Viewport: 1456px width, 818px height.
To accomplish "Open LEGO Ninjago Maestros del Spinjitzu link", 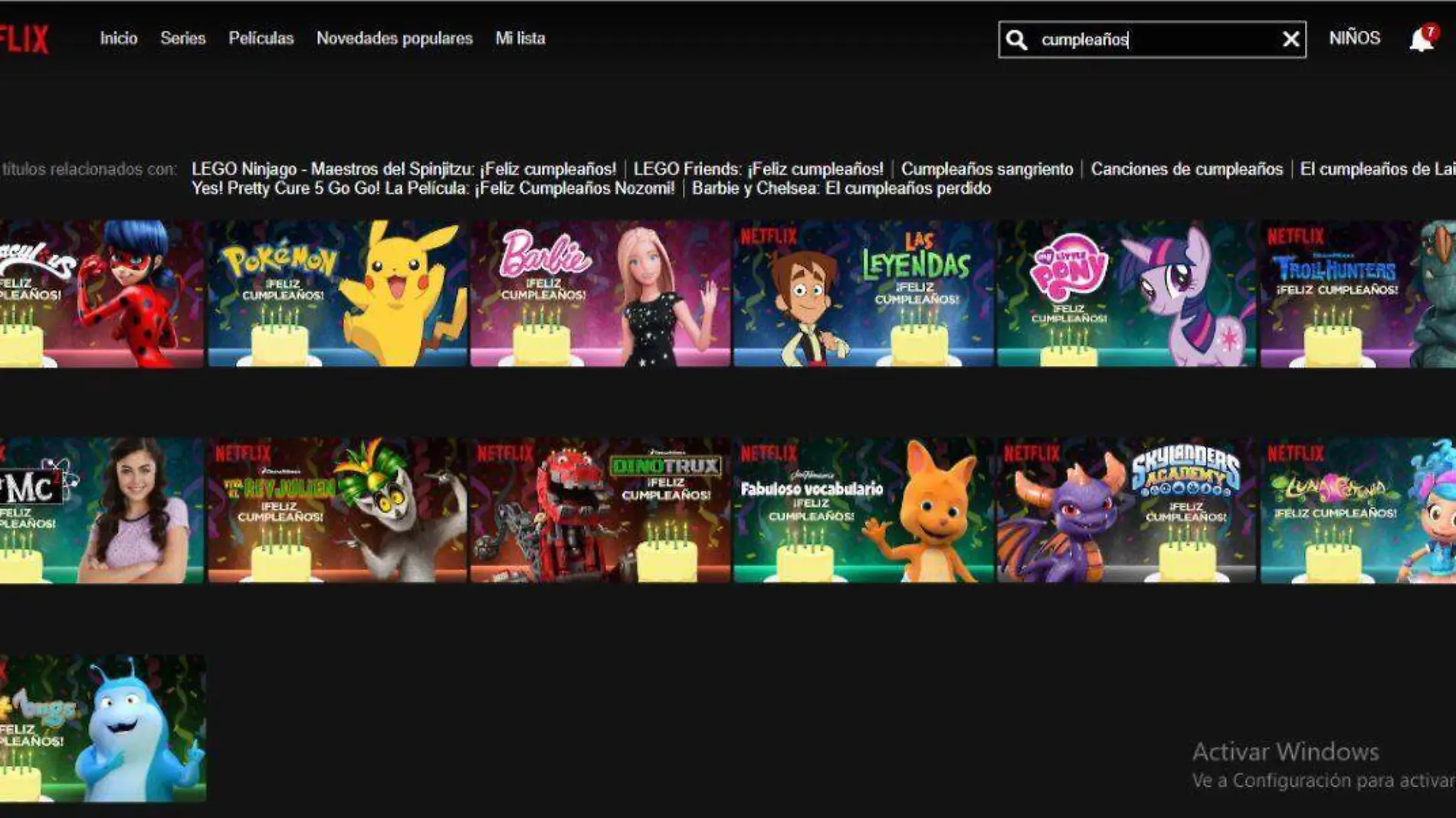I will pyautogui.click(x=404, y=169).
